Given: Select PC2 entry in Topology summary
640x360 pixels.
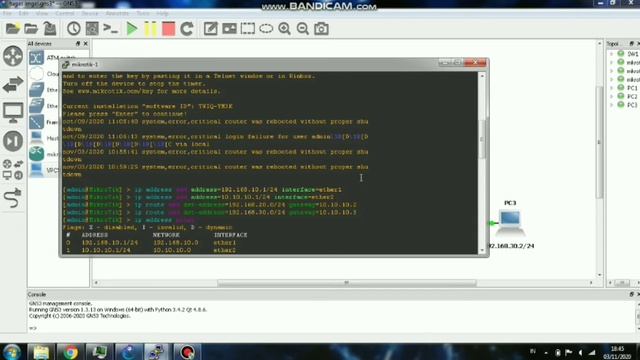Looking at the screenshot, I should click(627, 96).
